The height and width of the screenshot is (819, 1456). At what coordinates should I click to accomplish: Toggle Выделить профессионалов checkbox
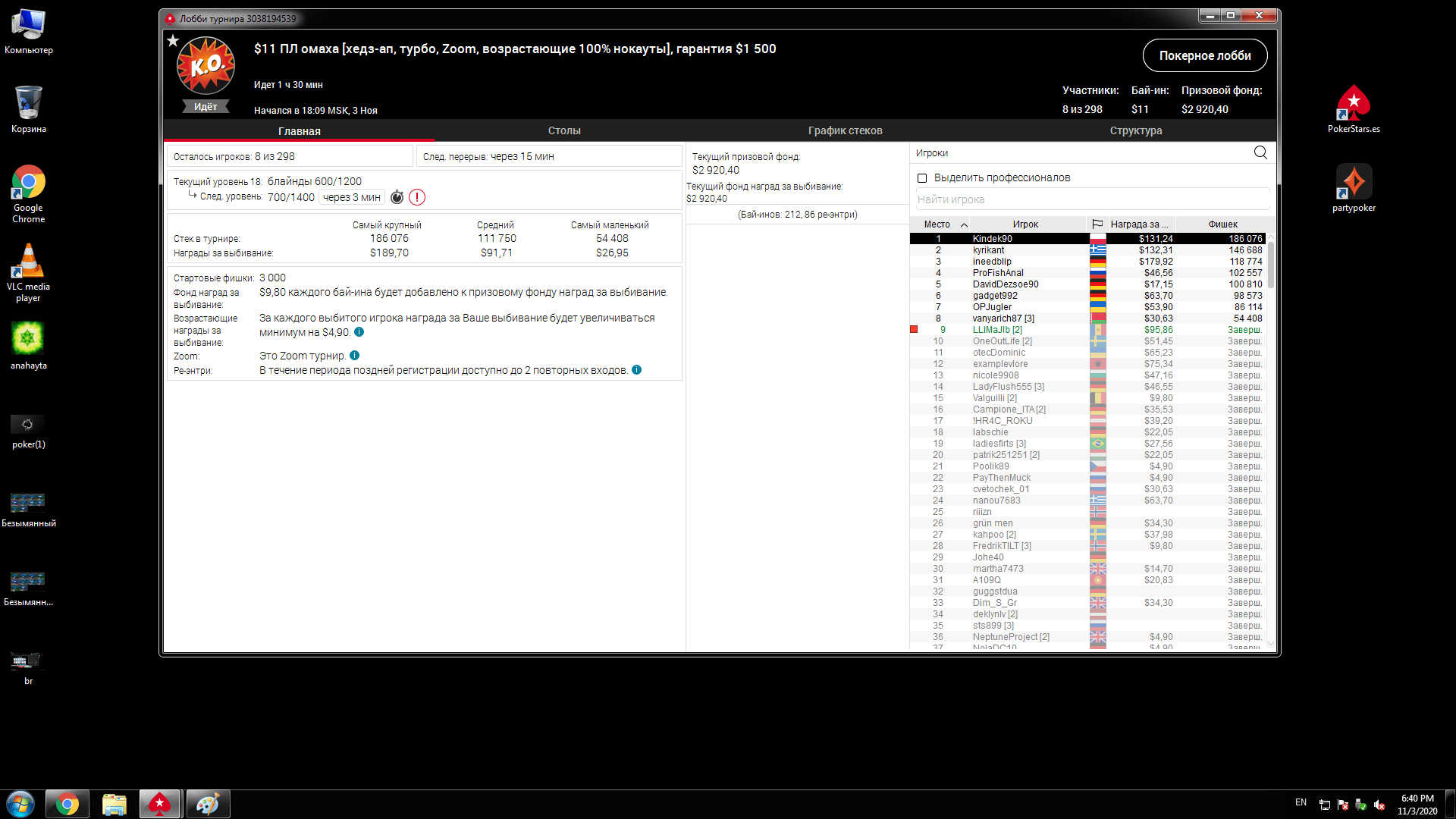point(922,178)
